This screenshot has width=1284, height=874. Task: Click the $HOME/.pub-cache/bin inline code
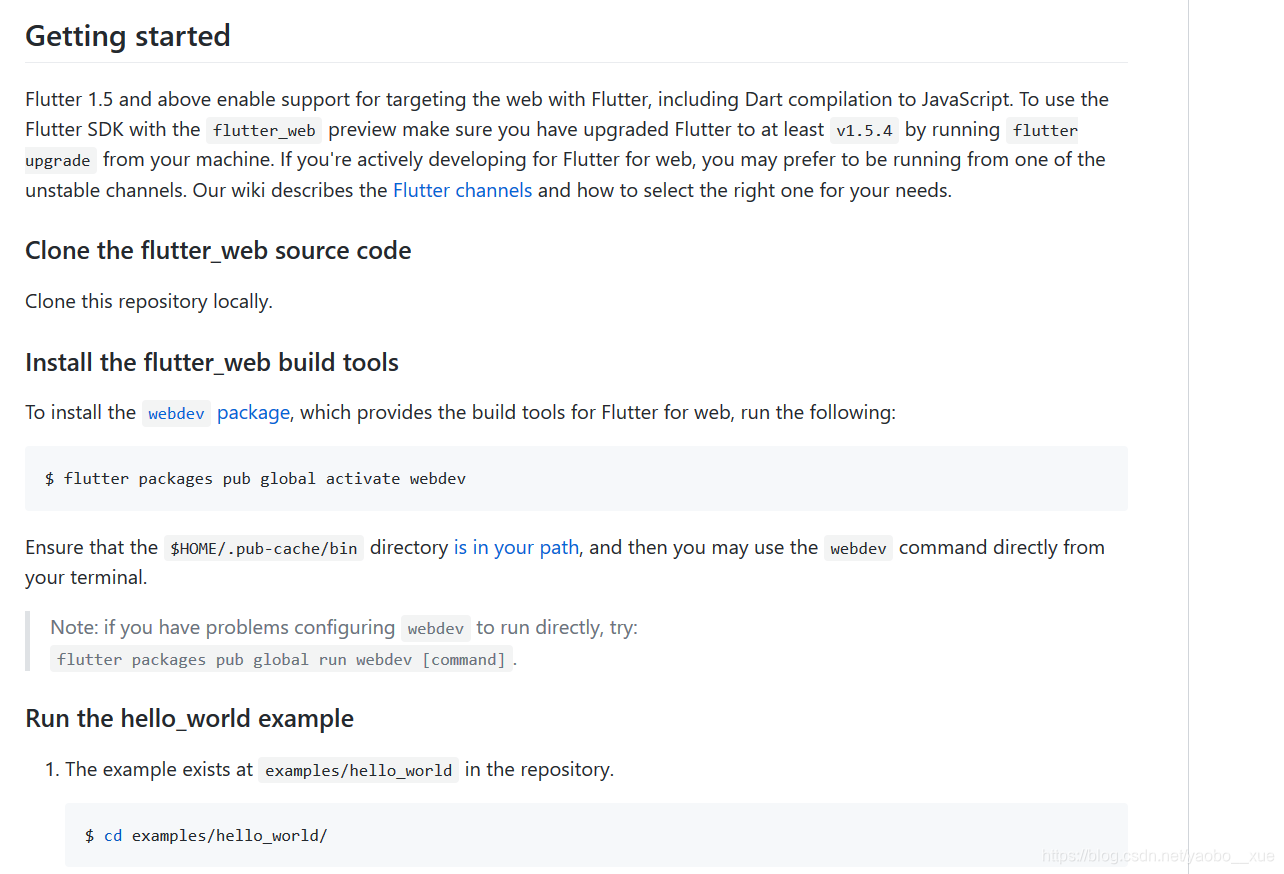pos(264,548)
